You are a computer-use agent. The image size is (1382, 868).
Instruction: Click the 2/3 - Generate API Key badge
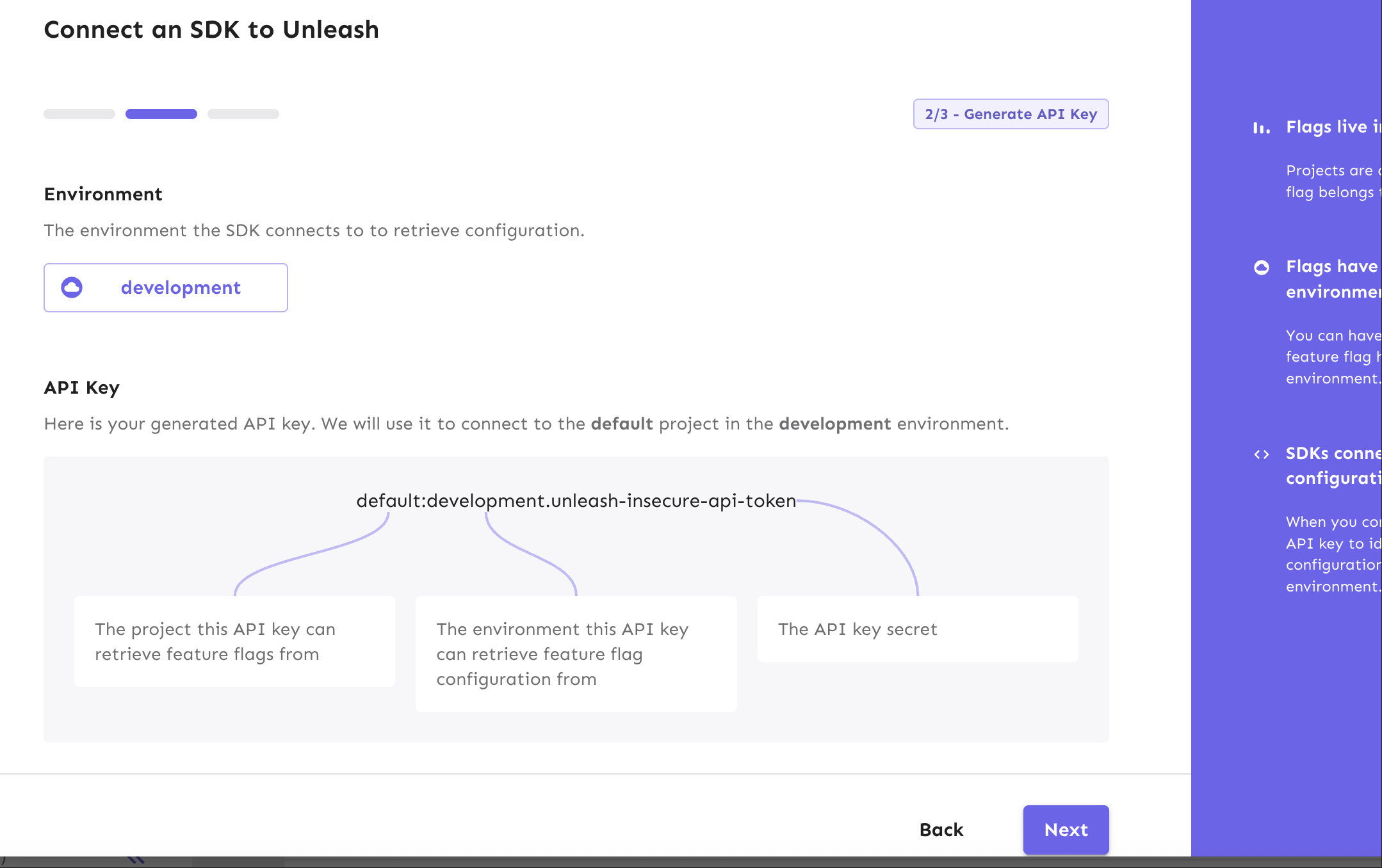coord(1011,114)
